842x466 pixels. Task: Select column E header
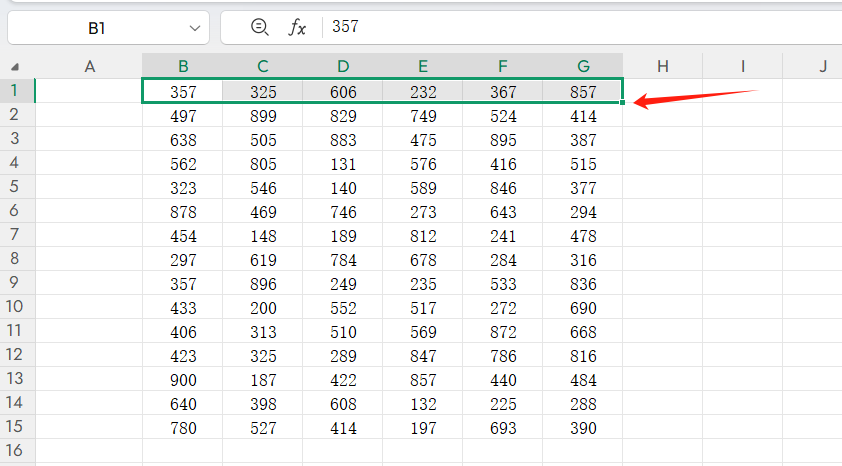(x=423, y=66)
